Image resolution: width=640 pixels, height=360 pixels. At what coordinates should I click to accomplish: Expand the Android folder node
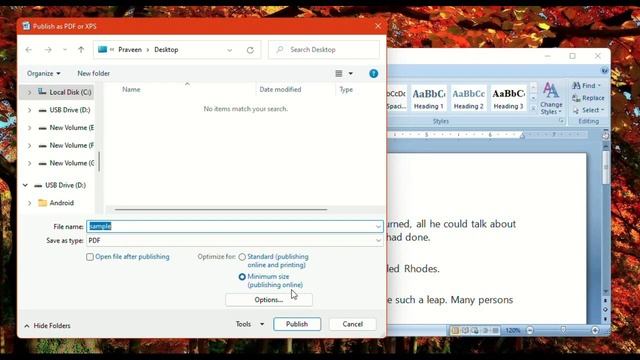[x=29, y=203]
